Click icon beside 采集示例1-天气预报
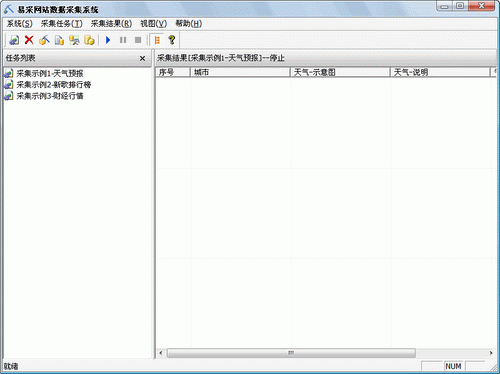This screenshot has width=500, height=374. (x=9, y=73)
